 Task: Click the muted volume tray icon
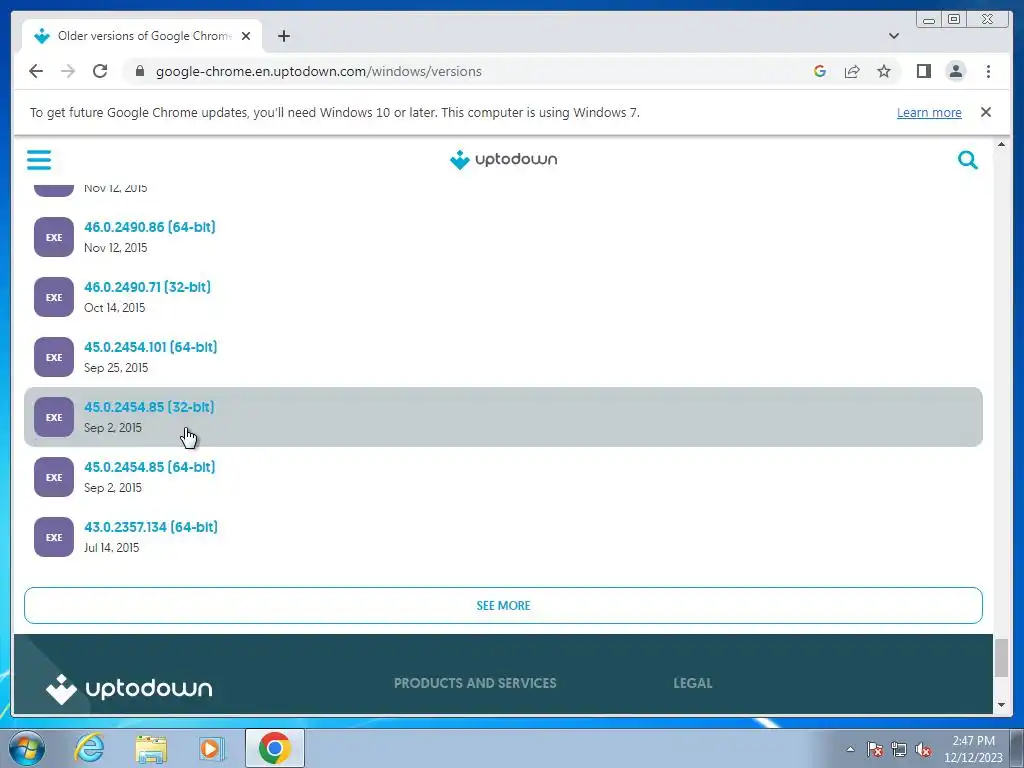tap(923, 749)
